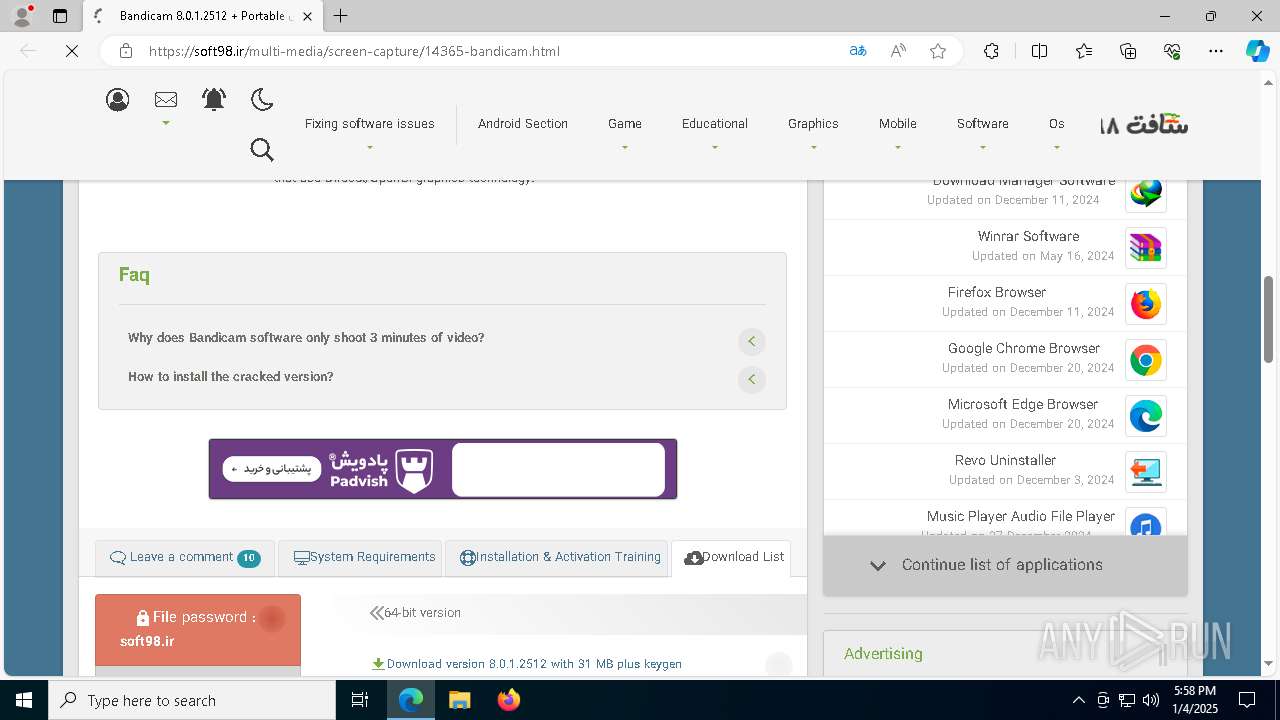Image resolution: width=1280 pixels, height=720 pixels.
Task: Open the user account profile icon
Action: click(x=118, y=99)
